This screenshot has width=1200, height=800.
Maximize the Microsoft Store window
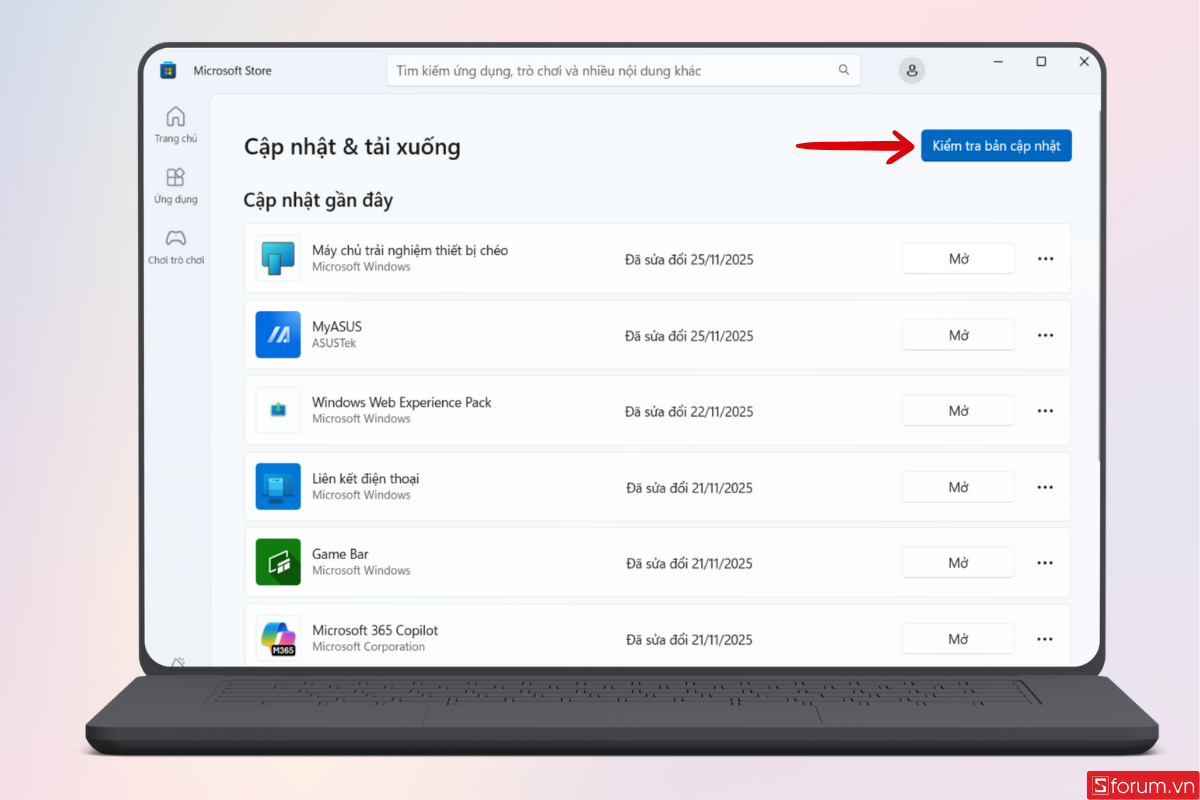[x=1041, y=62]
